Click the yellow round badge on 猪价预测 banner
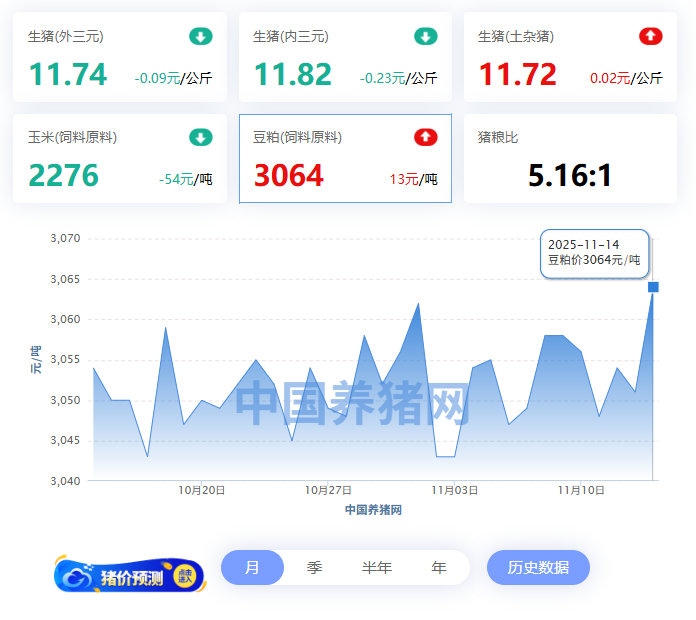This screenshot has width=696, height=620. pyautogui.click(x=185, y=576)
